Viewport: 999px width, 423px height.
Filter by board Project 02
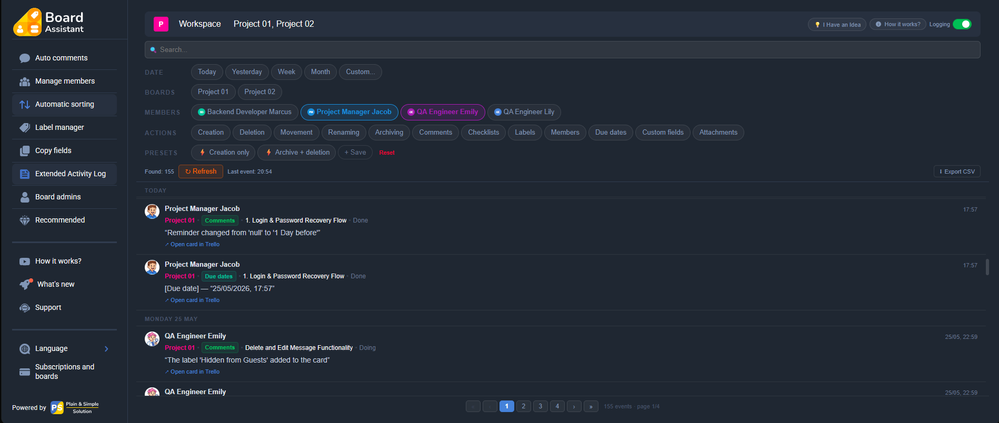(260, 92)
